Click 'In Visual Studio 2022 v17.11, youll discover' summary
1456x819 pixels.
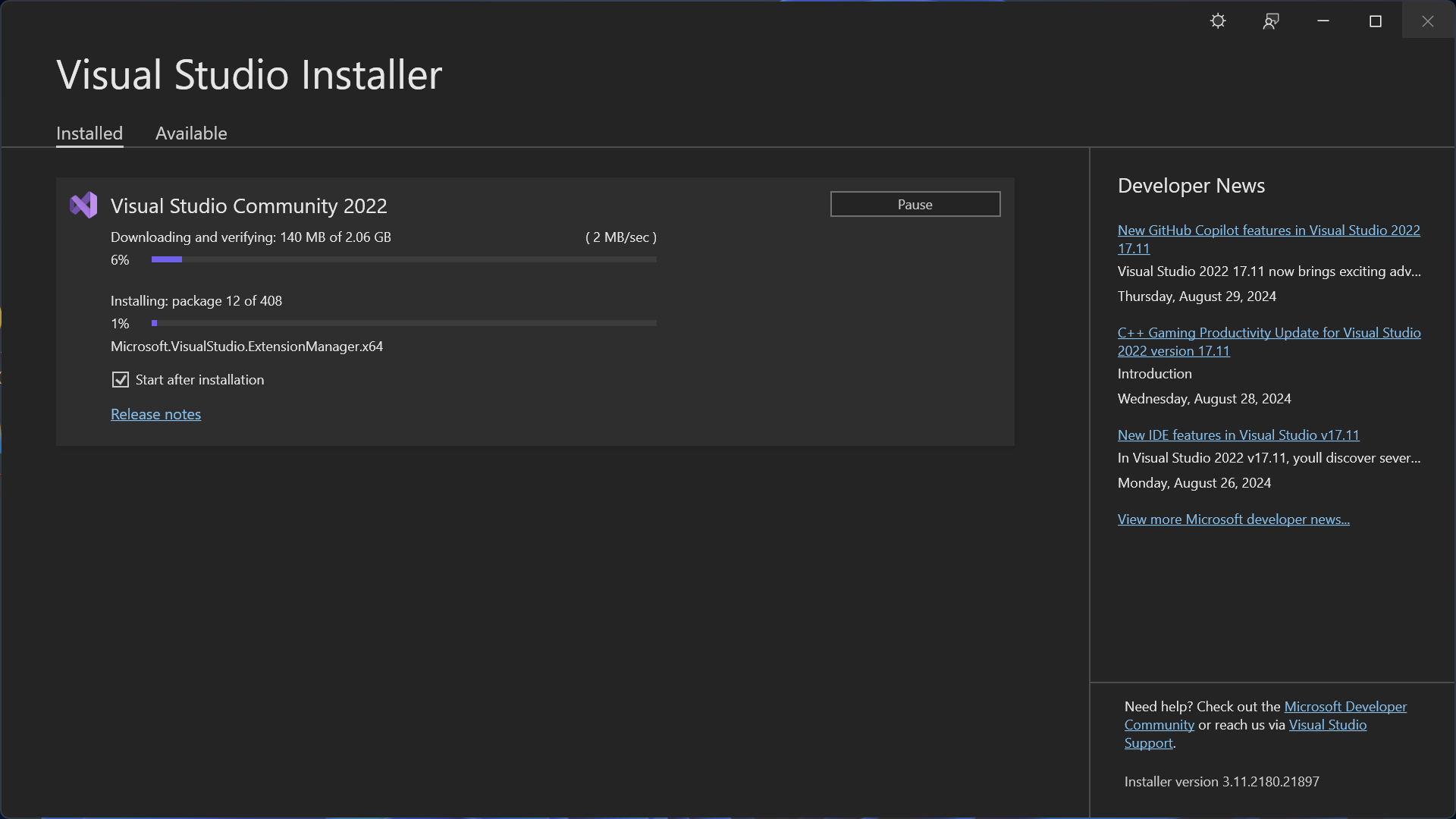[x=1269, y=458]
